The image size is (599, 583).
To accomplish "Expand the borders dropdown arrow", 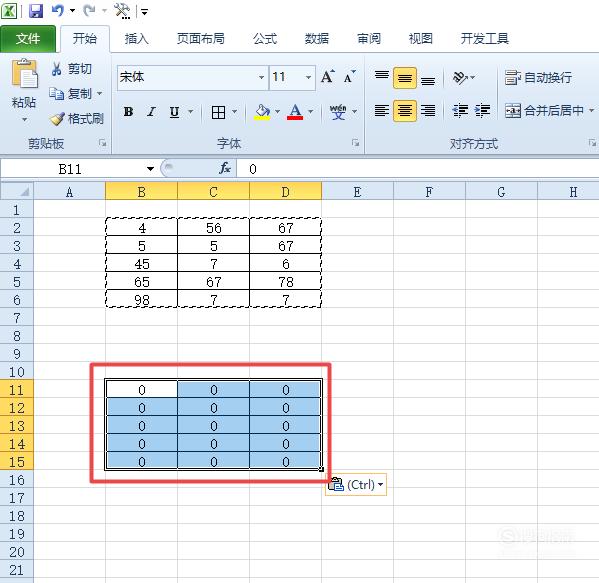I will pos(235,112).
